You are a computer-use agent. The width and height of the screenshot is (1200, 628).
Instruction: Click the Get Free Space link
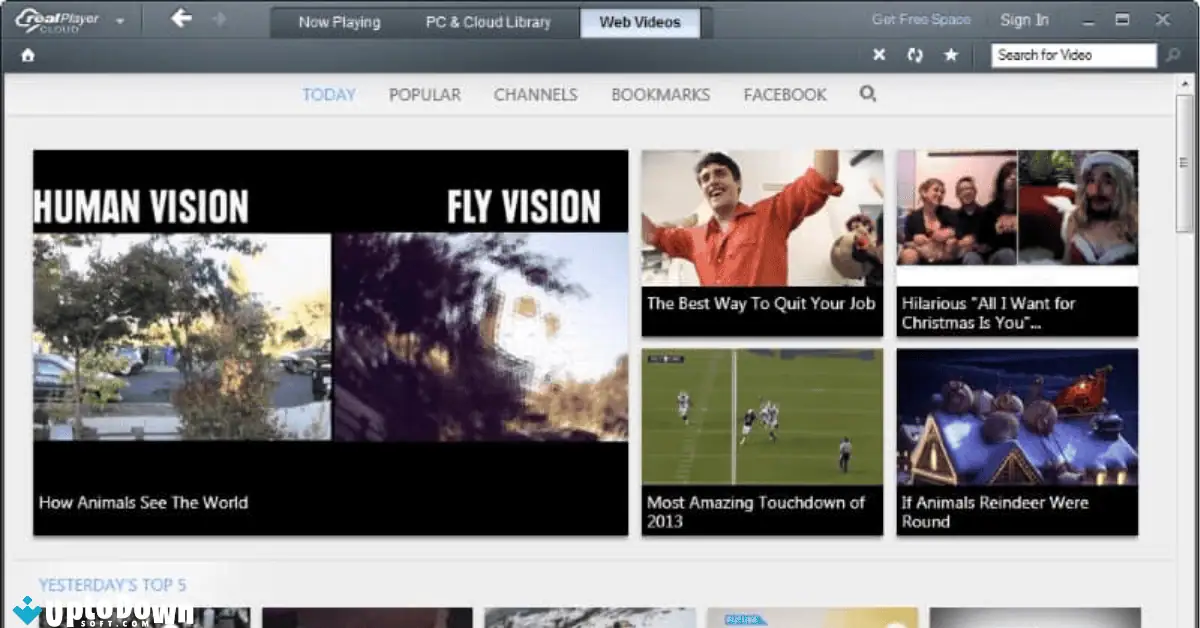920,19
